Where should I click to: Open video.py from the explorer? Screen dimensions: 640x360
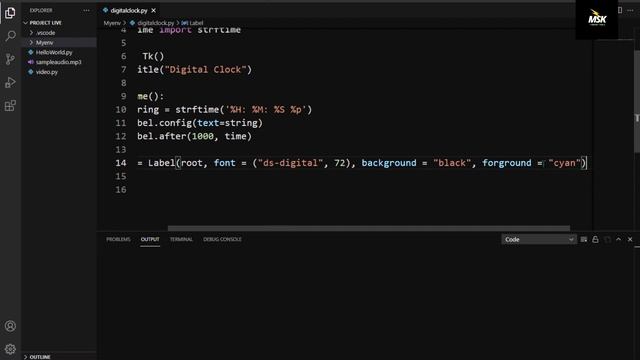click(x=47, y=72)
